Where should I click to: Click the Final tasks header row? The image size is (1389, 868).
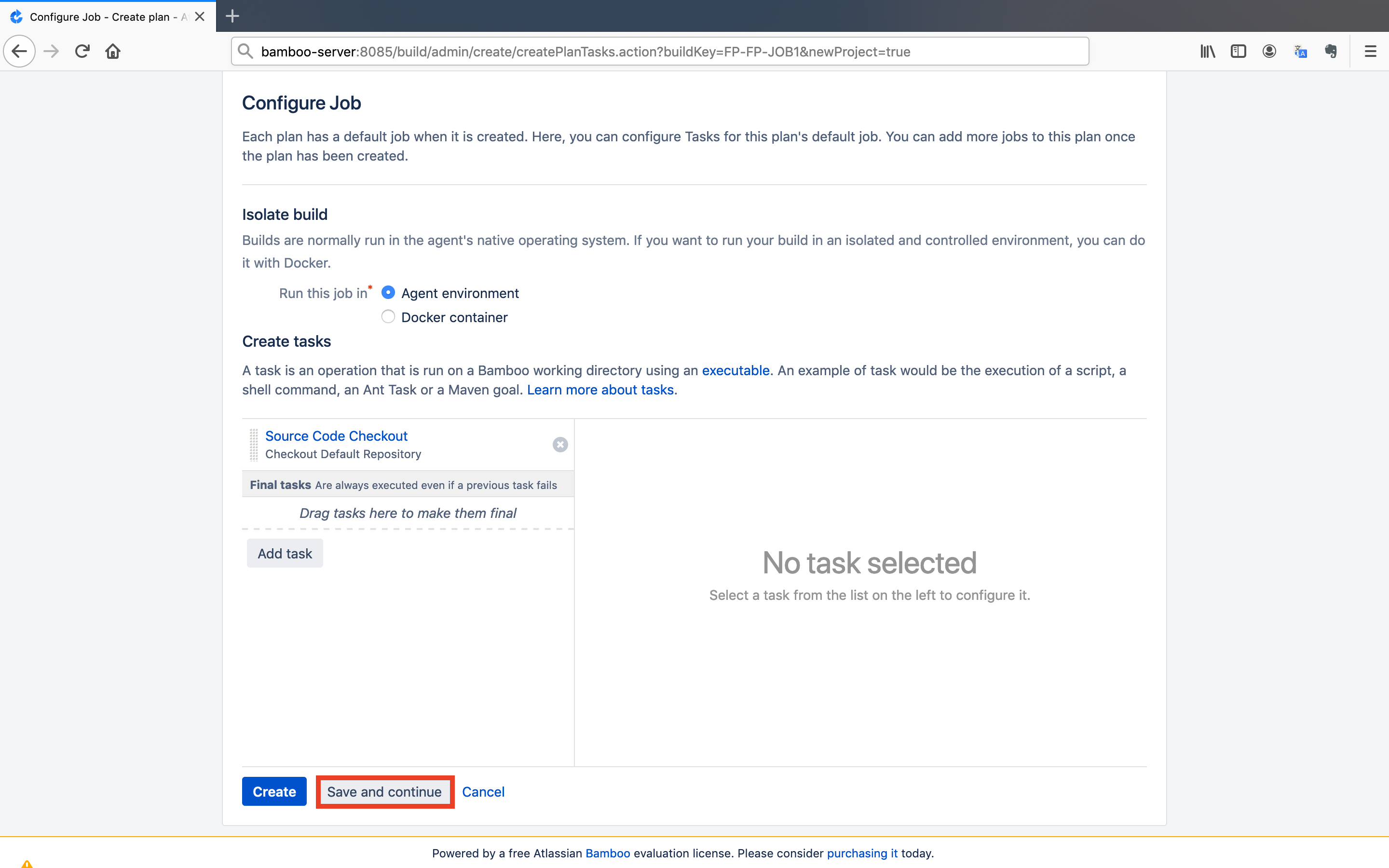point(408,485)
